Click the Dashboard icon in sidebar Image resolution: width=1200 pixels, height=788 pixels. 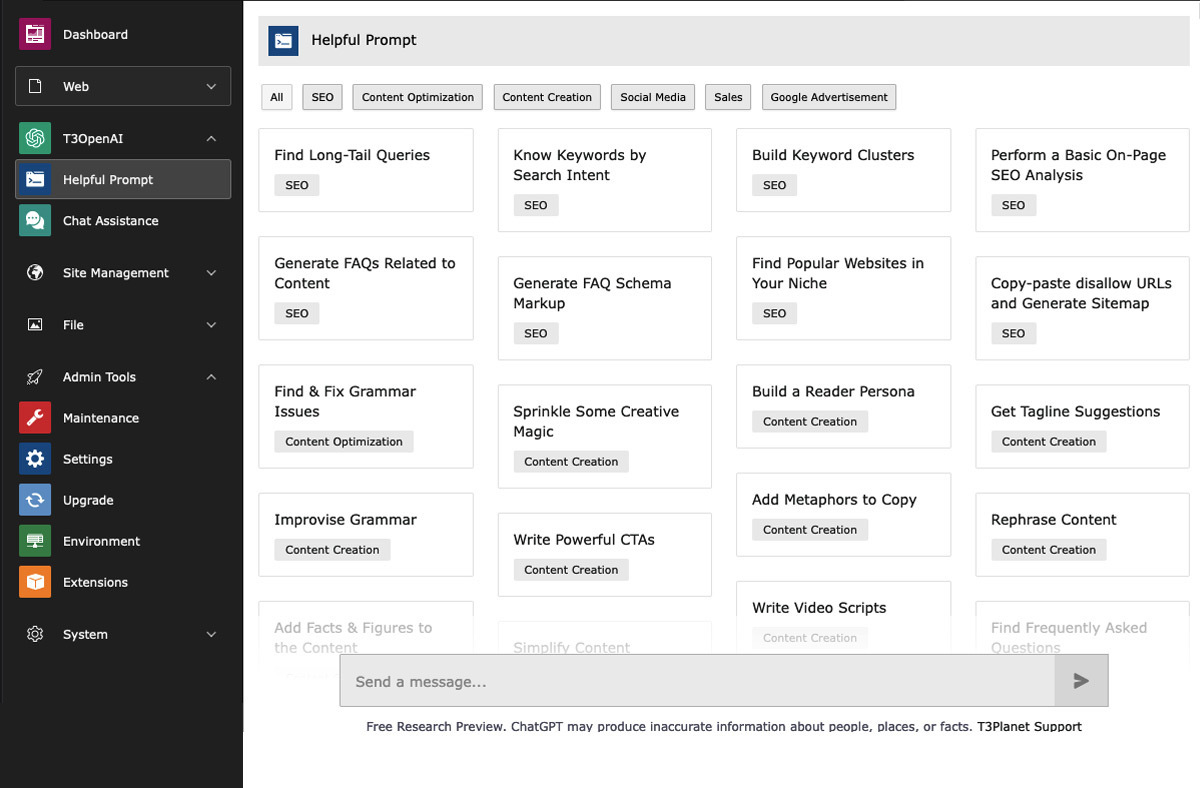pos(35,34)
